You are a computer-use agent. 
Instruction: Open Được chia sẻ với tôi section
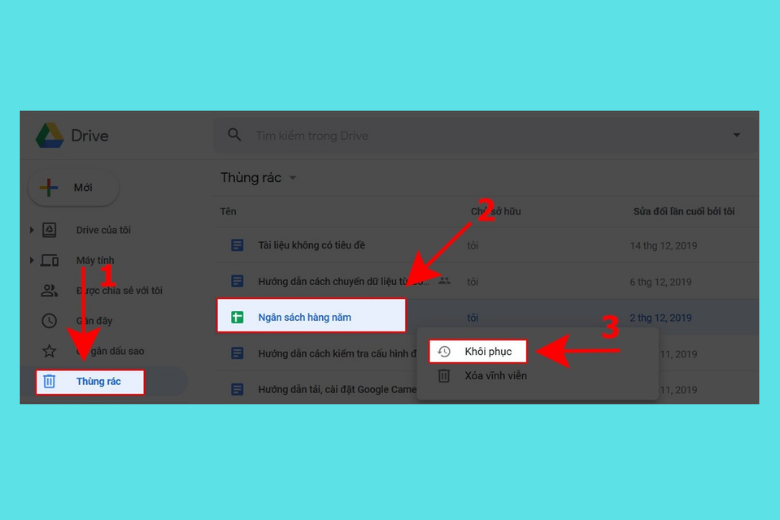pos(119,291)
